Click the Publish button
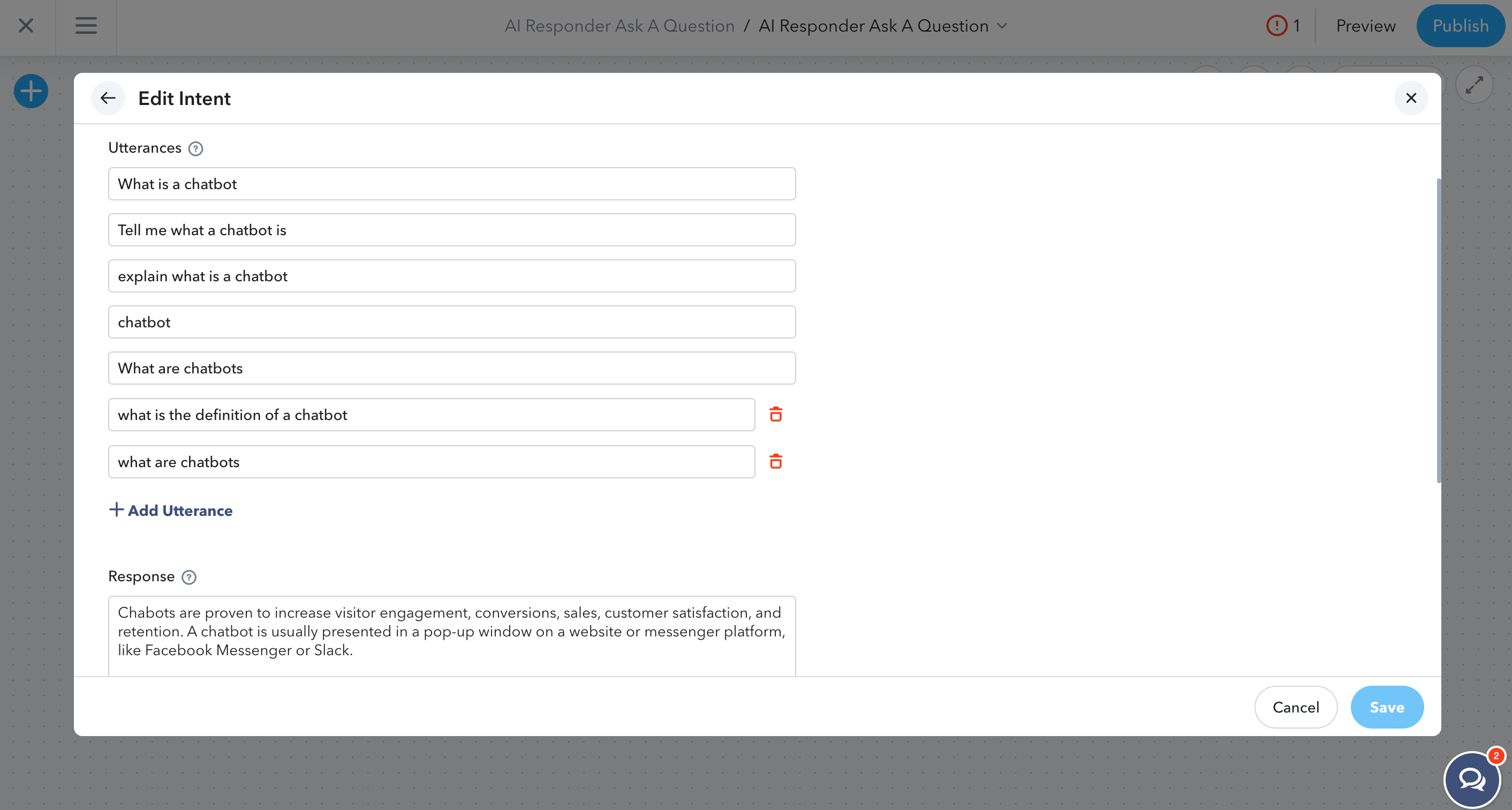 click(1460, 25)
